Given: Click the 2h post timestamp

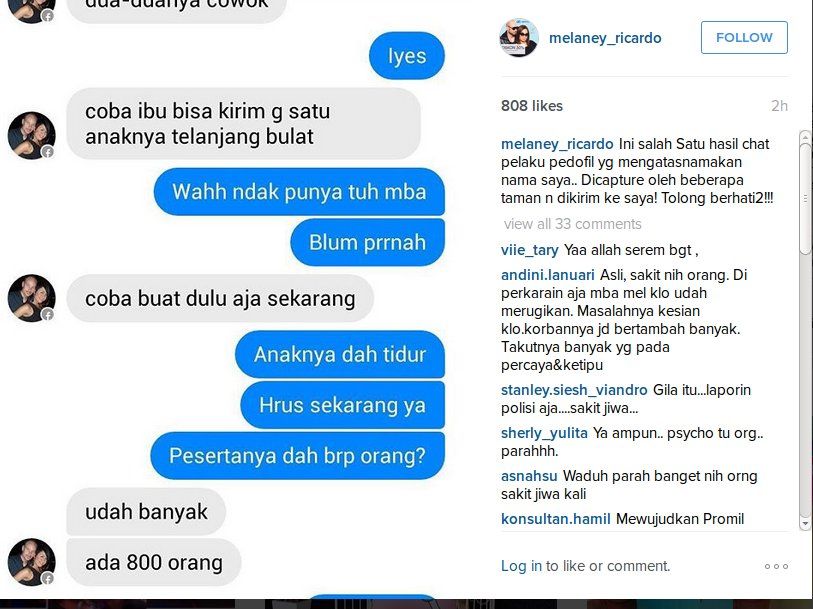Looking at the screenshot, I should 779,106.
